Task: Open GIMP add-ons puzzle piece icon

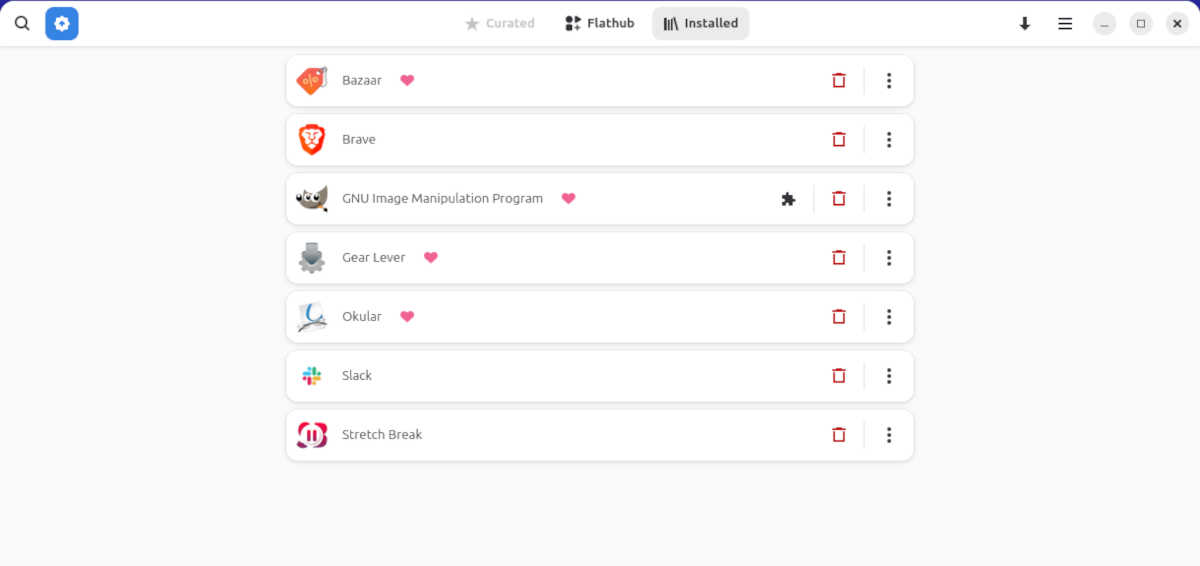Action: pos(788,199)
